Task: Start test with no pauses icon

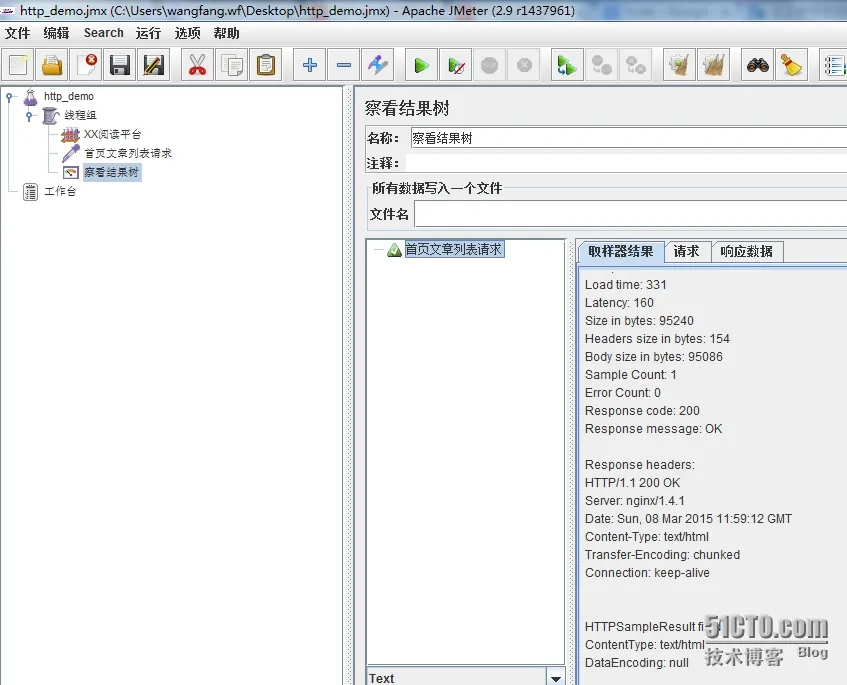Action: click(x=456, y=65)
